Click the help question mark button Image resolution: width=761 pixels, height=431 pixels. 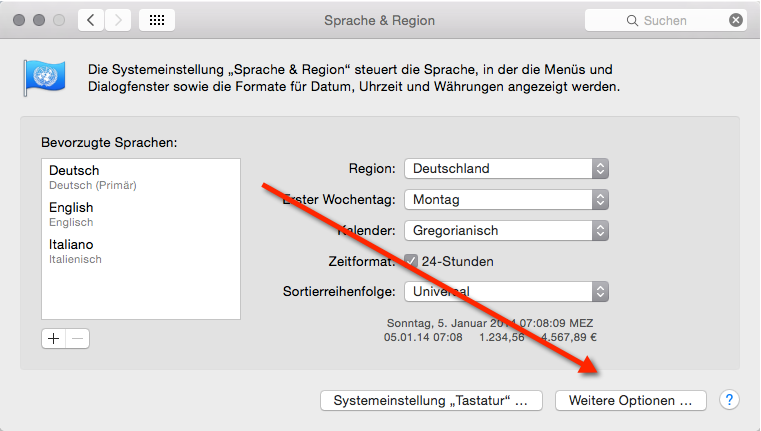pos(729,400)
